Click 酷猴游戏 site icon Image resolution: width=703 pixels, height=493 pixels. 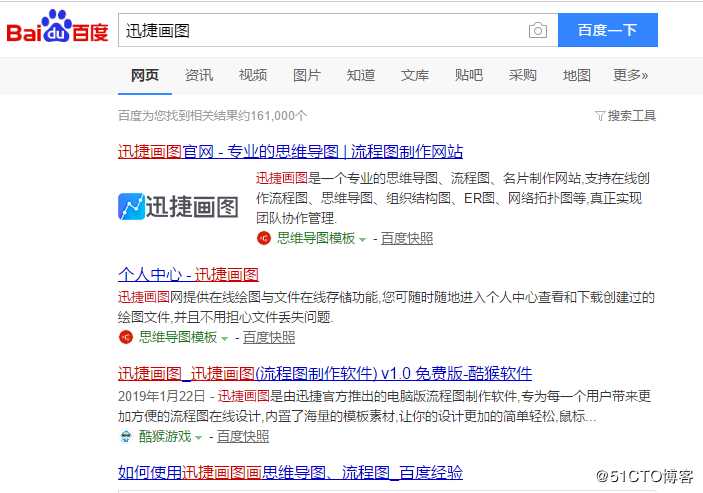[x=126, y=436]
